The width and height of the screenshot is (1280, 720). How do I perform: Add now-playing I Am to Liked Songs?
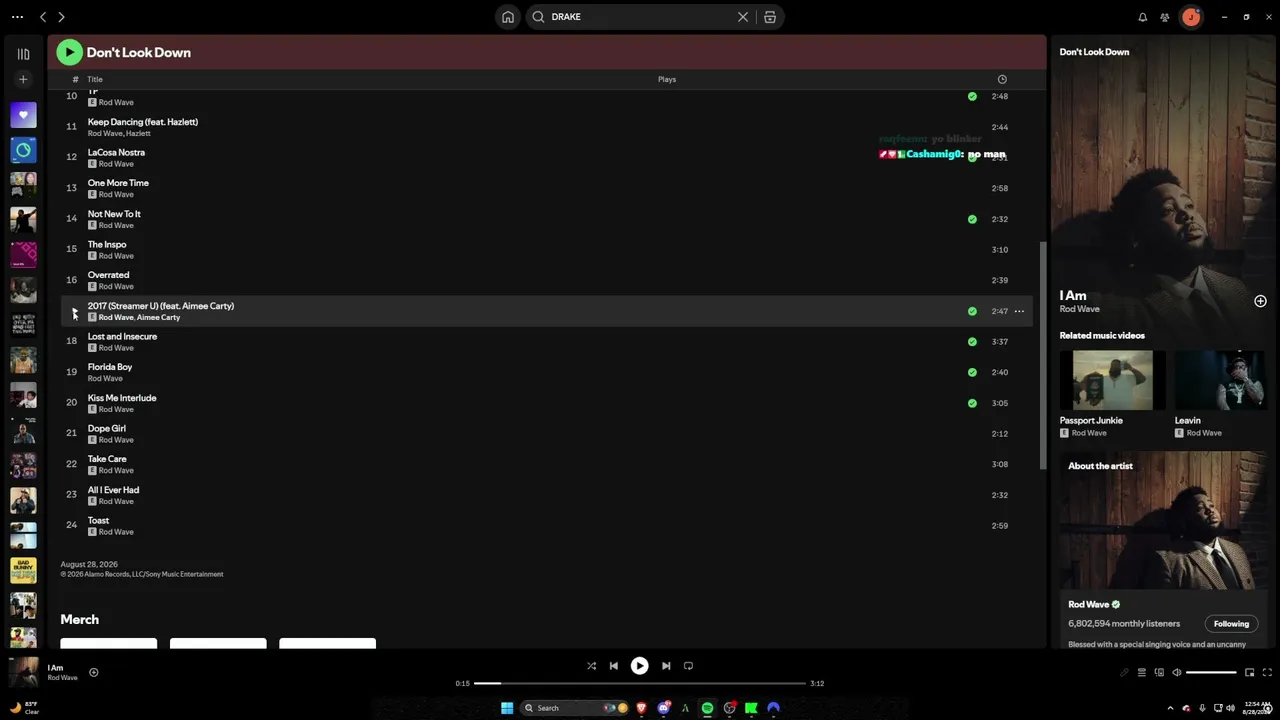(93, 673)
